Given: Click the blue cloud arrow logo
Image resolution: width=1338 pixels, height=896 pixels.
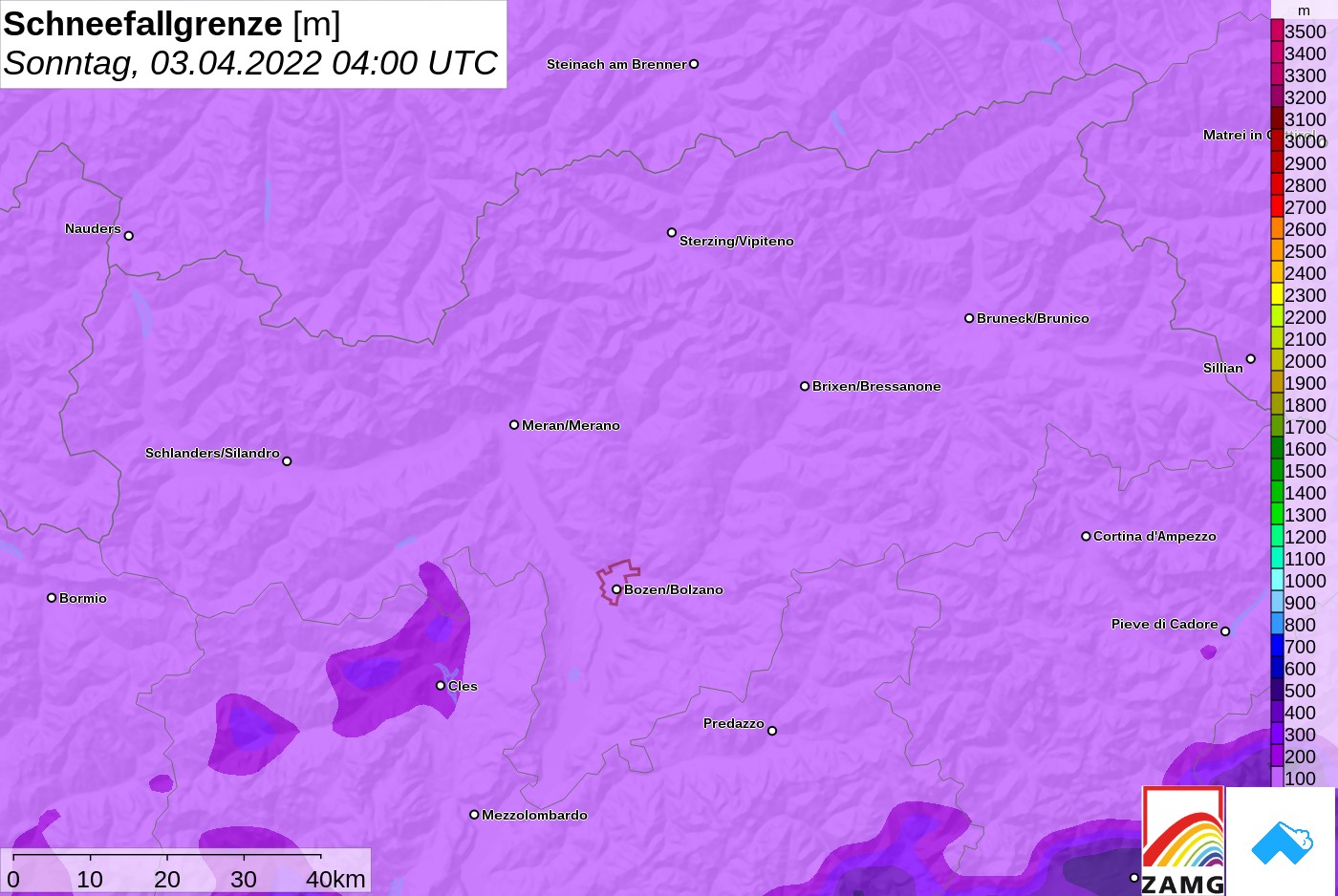Looking at the screenshot, I should pyautogui.click(x=1282, y=843).
